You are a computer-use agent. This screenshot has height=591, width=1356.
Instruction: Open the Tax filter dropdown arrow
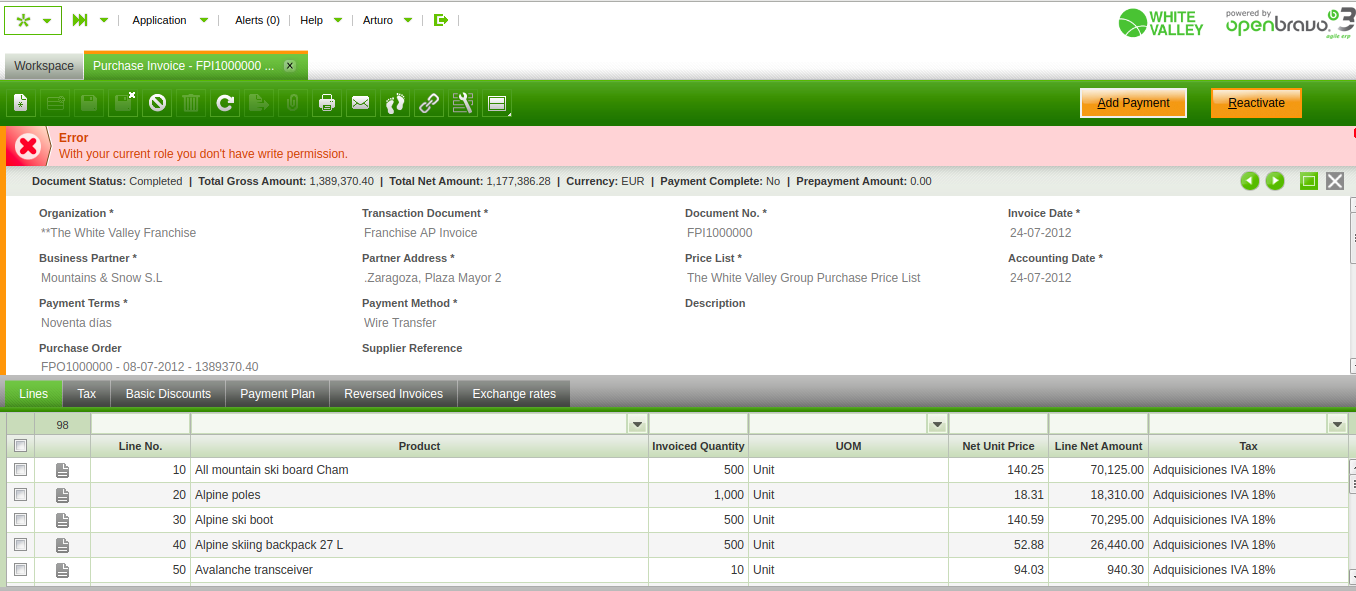[1337, 425]
